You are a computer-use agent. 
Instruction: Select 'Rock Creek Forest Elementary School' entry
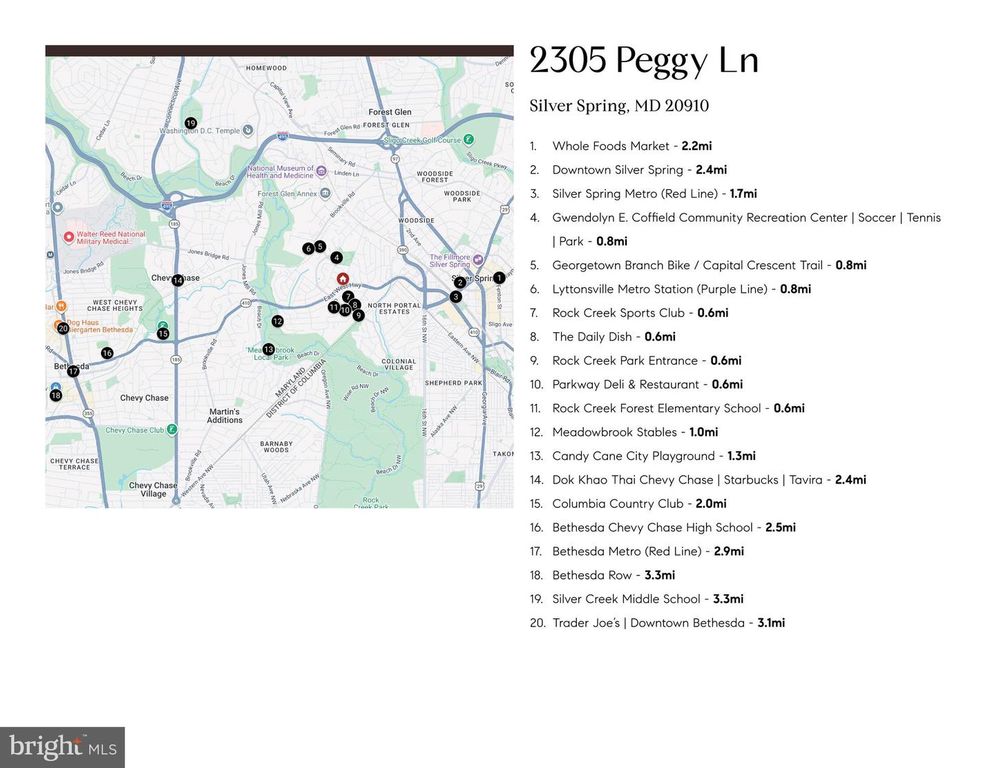click(x=667, y=408)
